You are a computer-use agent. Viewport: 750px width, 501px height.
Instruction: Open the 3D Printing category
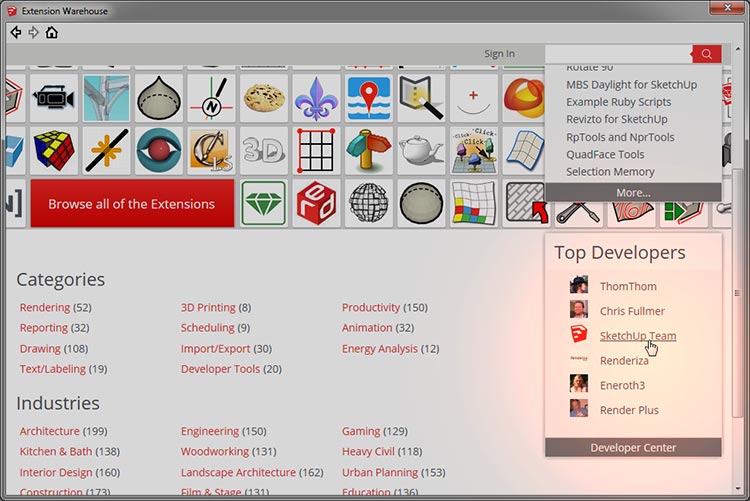pyautogui.click(x=208, y=307)
